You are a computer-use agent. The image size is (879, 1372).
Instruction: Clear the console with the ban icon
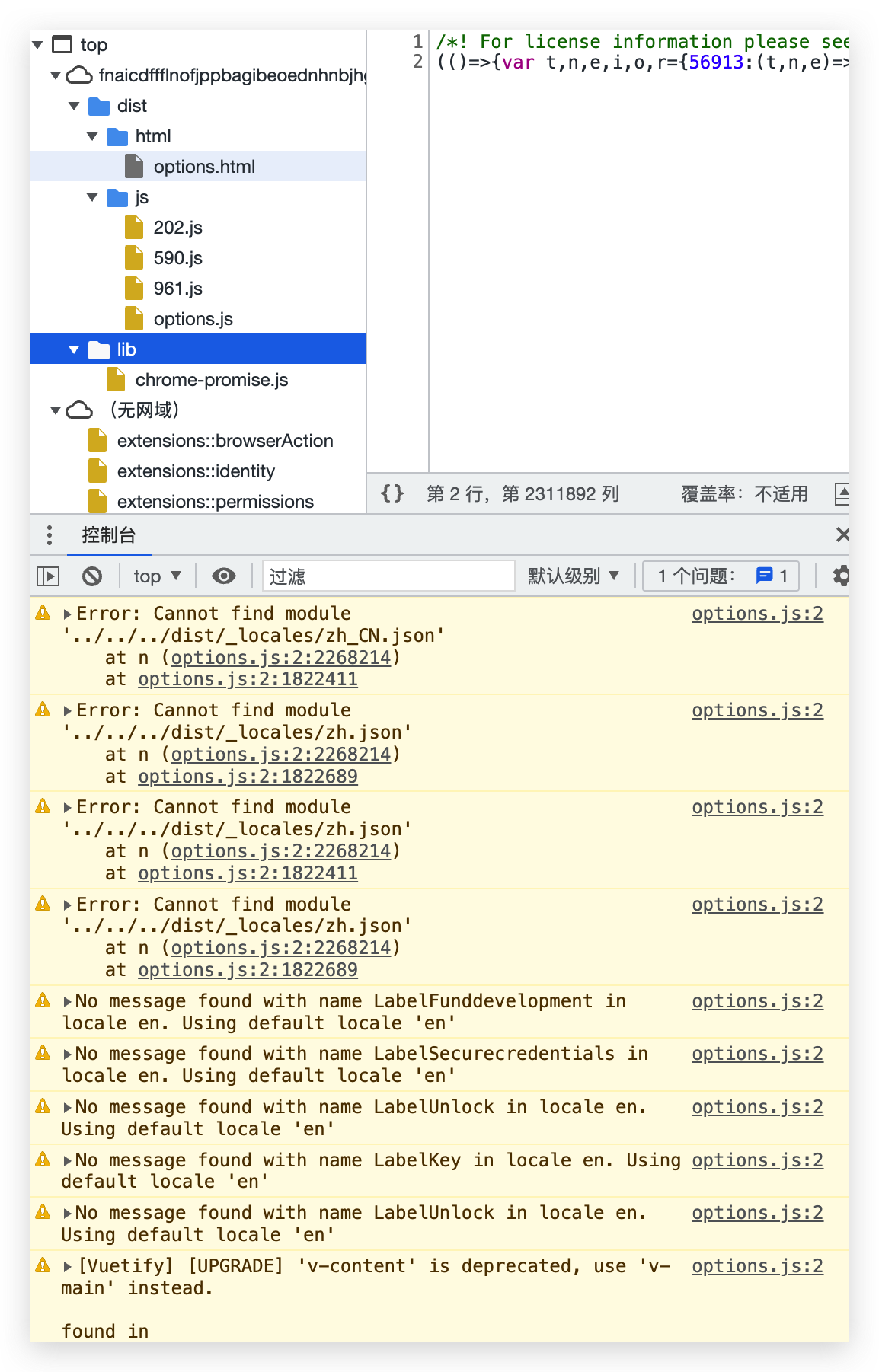pyautogui.click(x=92, y=576)
